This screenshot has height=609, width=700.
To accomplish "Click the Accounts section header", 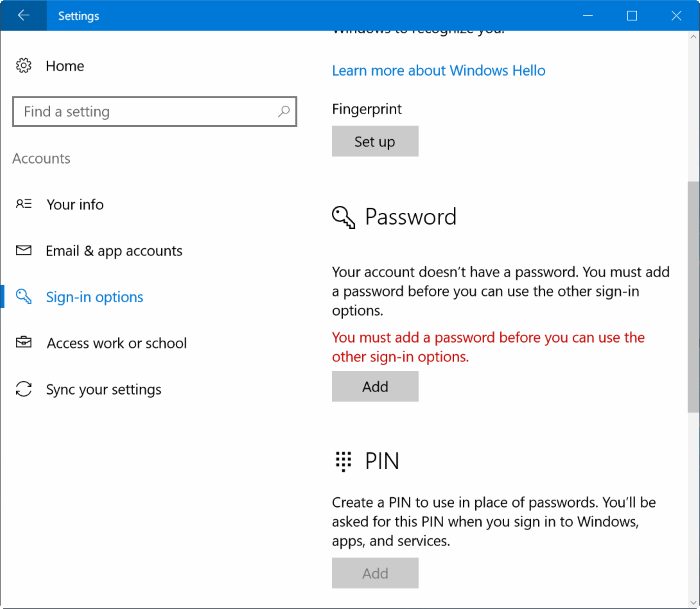I will coord(41,159).
